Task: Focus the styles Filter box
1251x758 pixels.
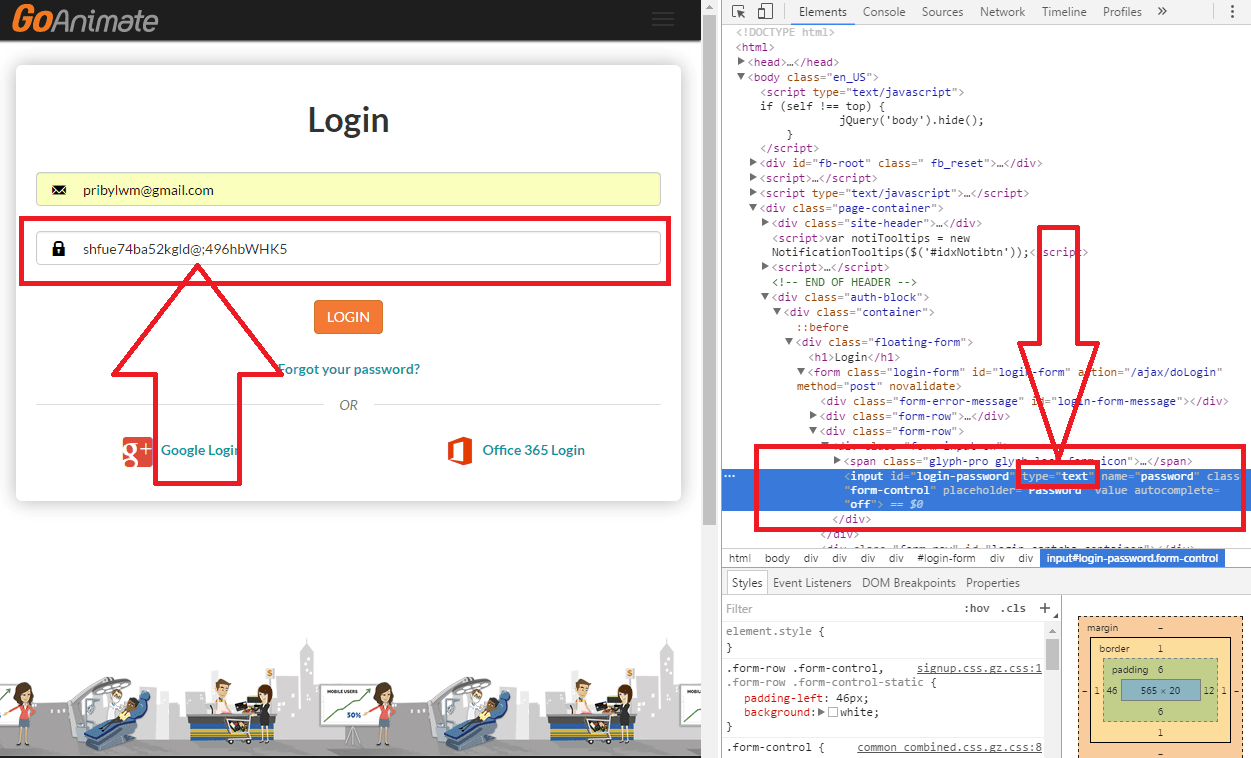Action: tap(840, 608)
